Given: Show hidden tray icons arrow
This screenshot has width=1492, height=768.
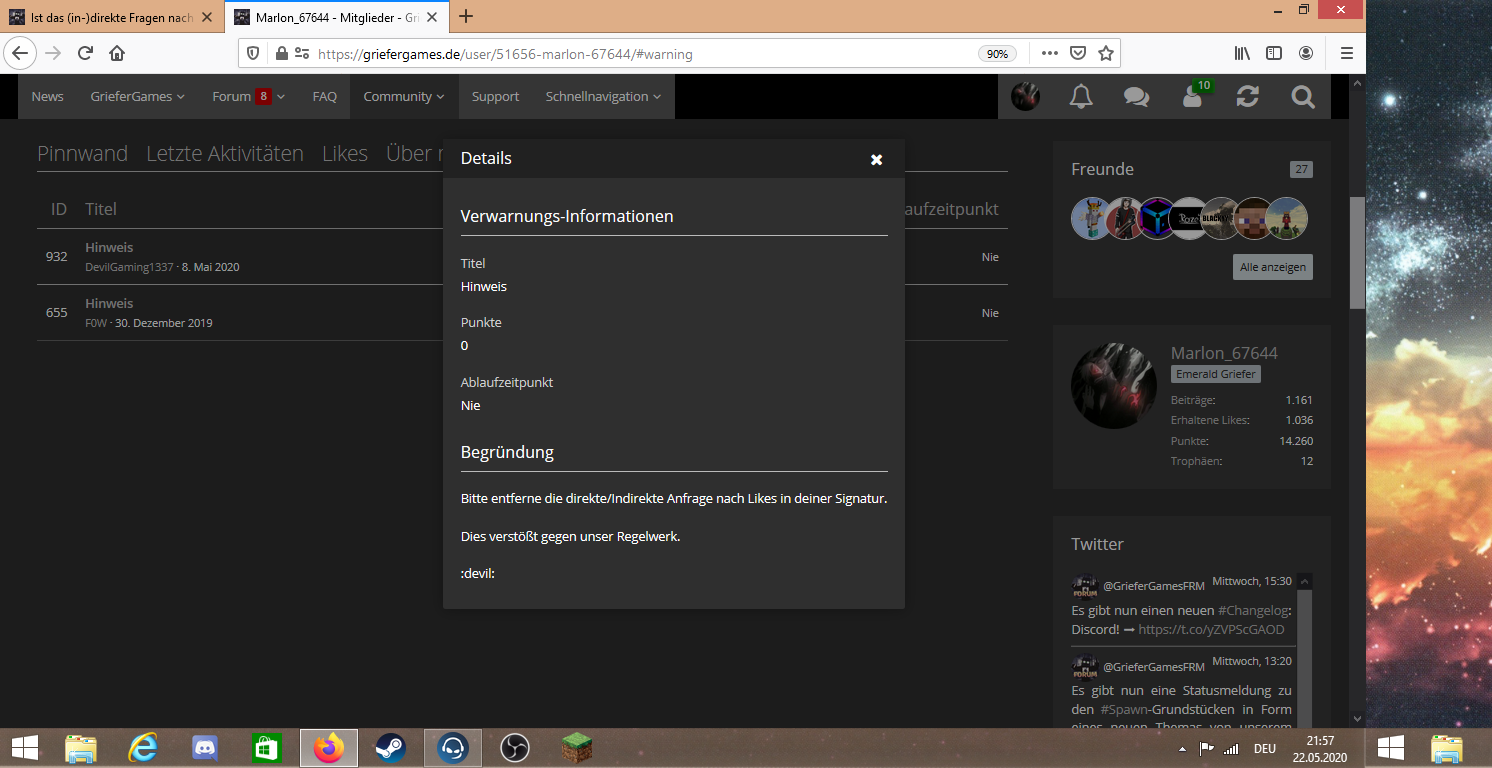Looking at the screenshot, I should pos(1183,748).
